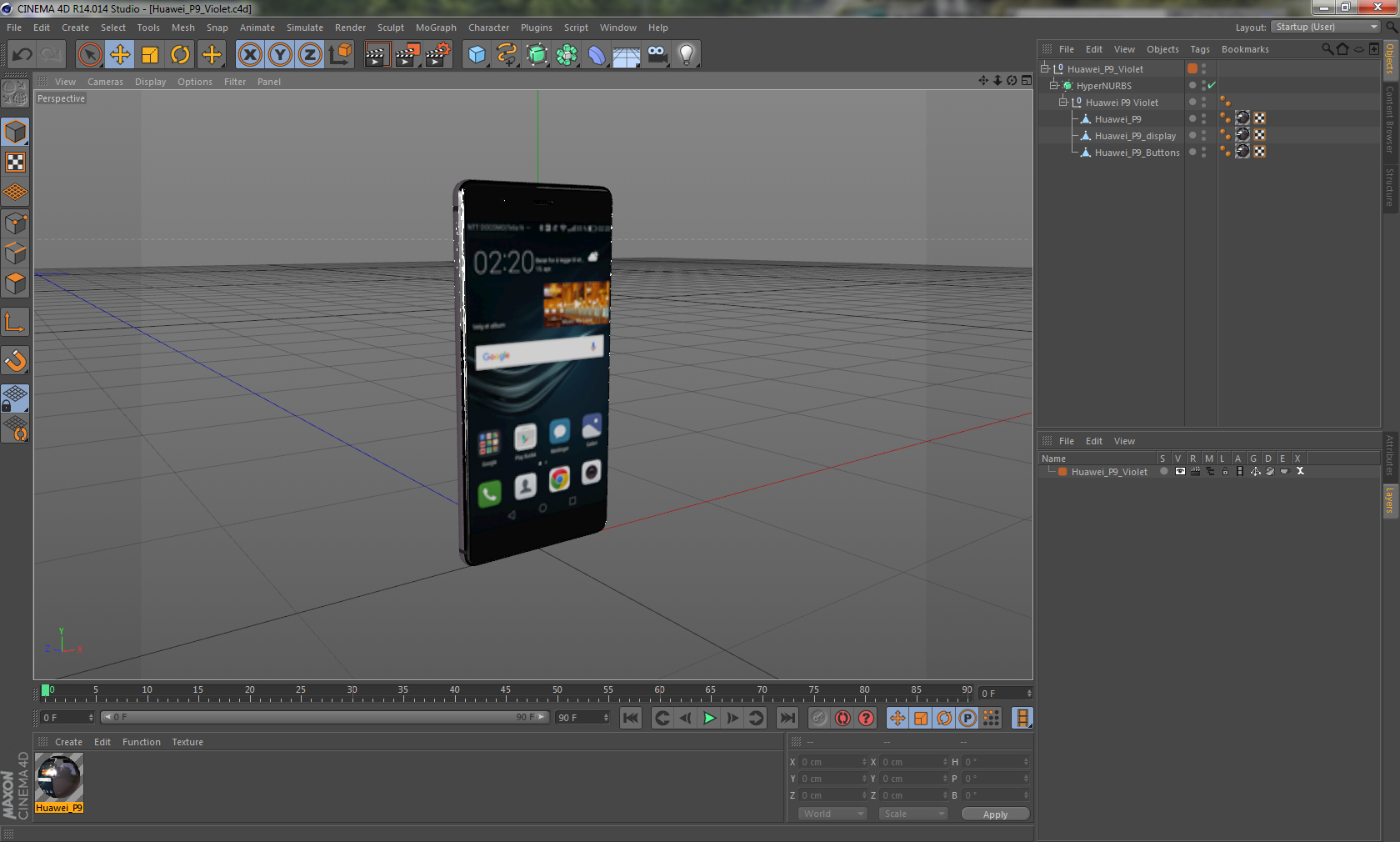Screen dimensions: 1400x842
Task: Add camera object icon
Action: (x=657, y=55)
